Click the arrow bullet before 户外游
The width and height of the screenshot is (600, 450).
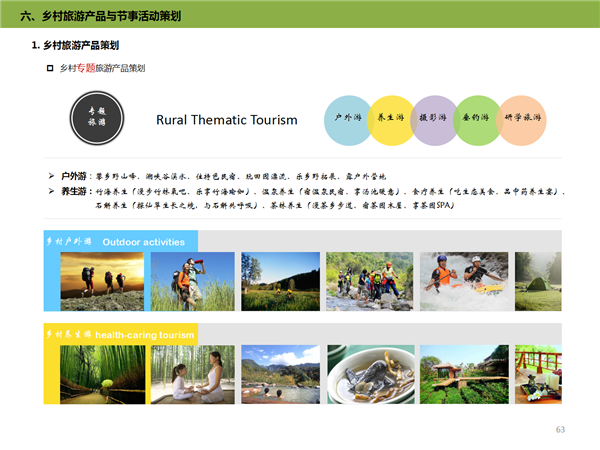[52, 176]
